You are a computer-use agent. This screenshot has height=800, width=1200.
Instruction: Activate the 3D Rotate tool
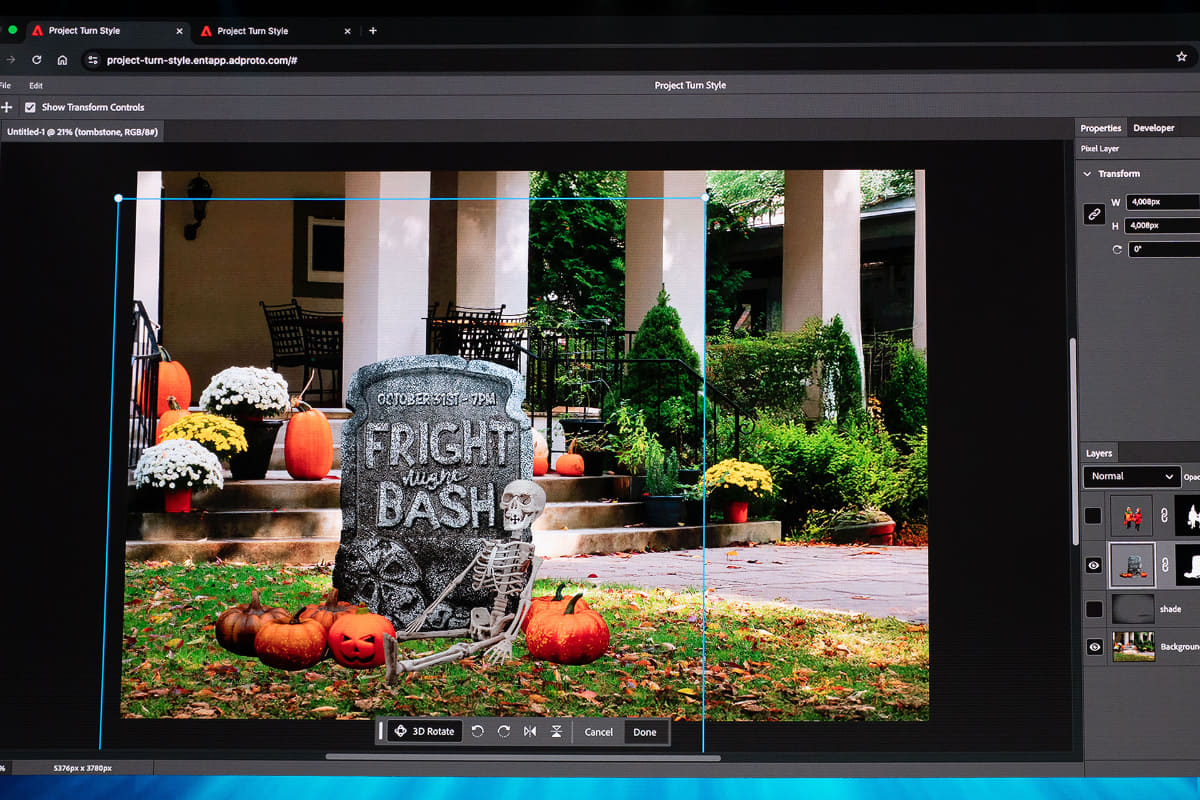pos(425,732)
